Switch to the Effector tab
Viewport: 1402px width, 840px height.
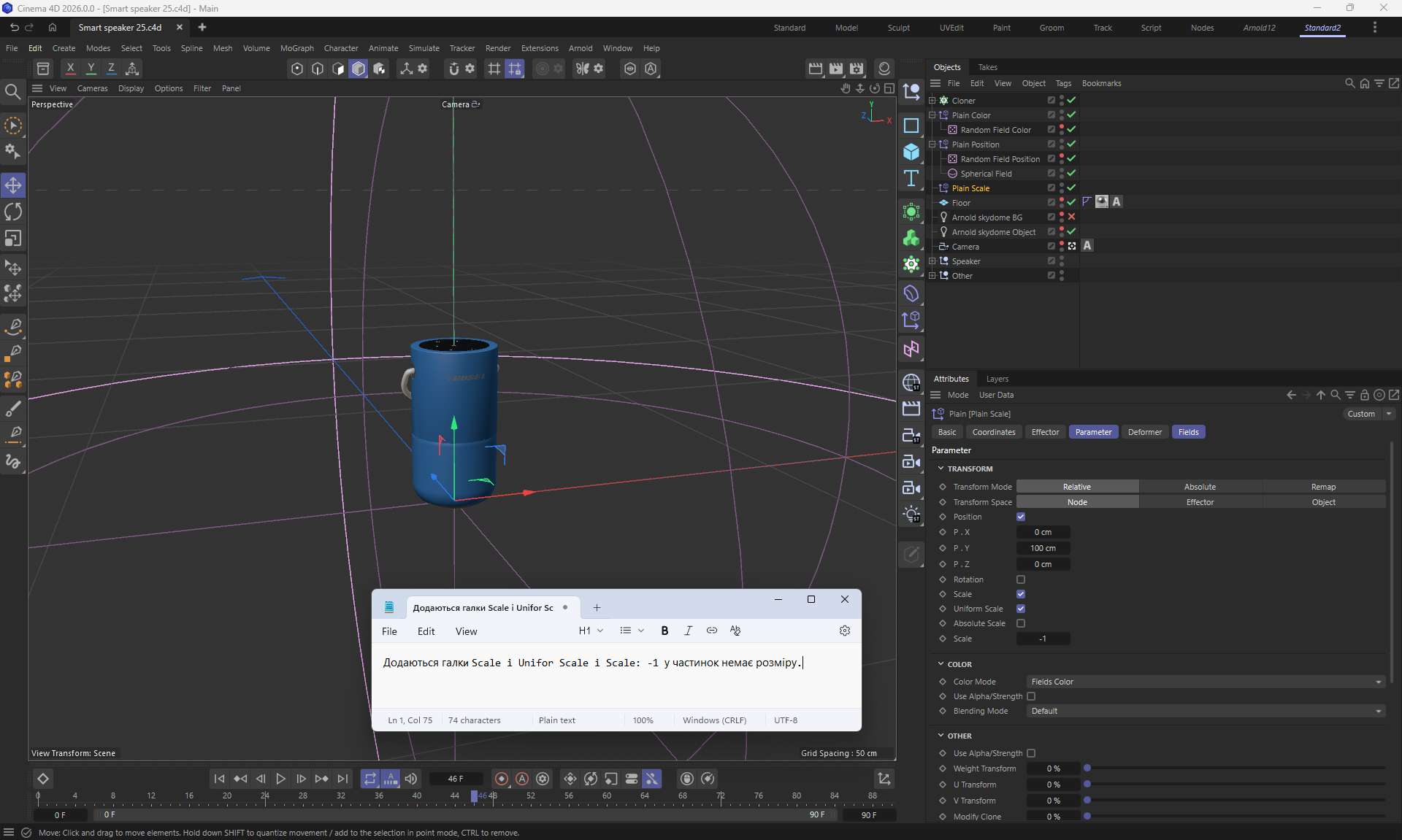pos(1045,432)
